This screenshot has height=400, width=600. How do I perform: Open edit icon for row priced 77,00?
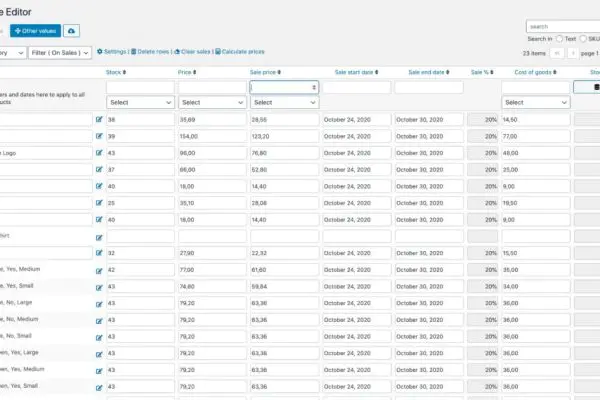tap(99, 271)
